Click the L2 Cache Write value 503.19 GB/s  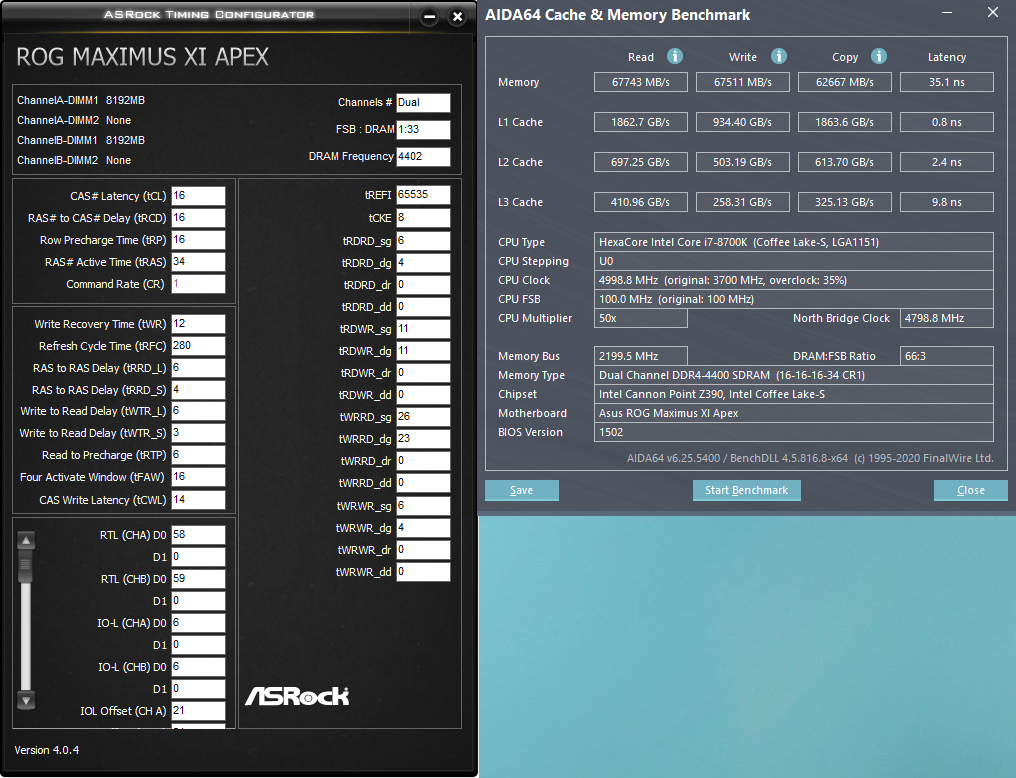click(x=743, y=162)
